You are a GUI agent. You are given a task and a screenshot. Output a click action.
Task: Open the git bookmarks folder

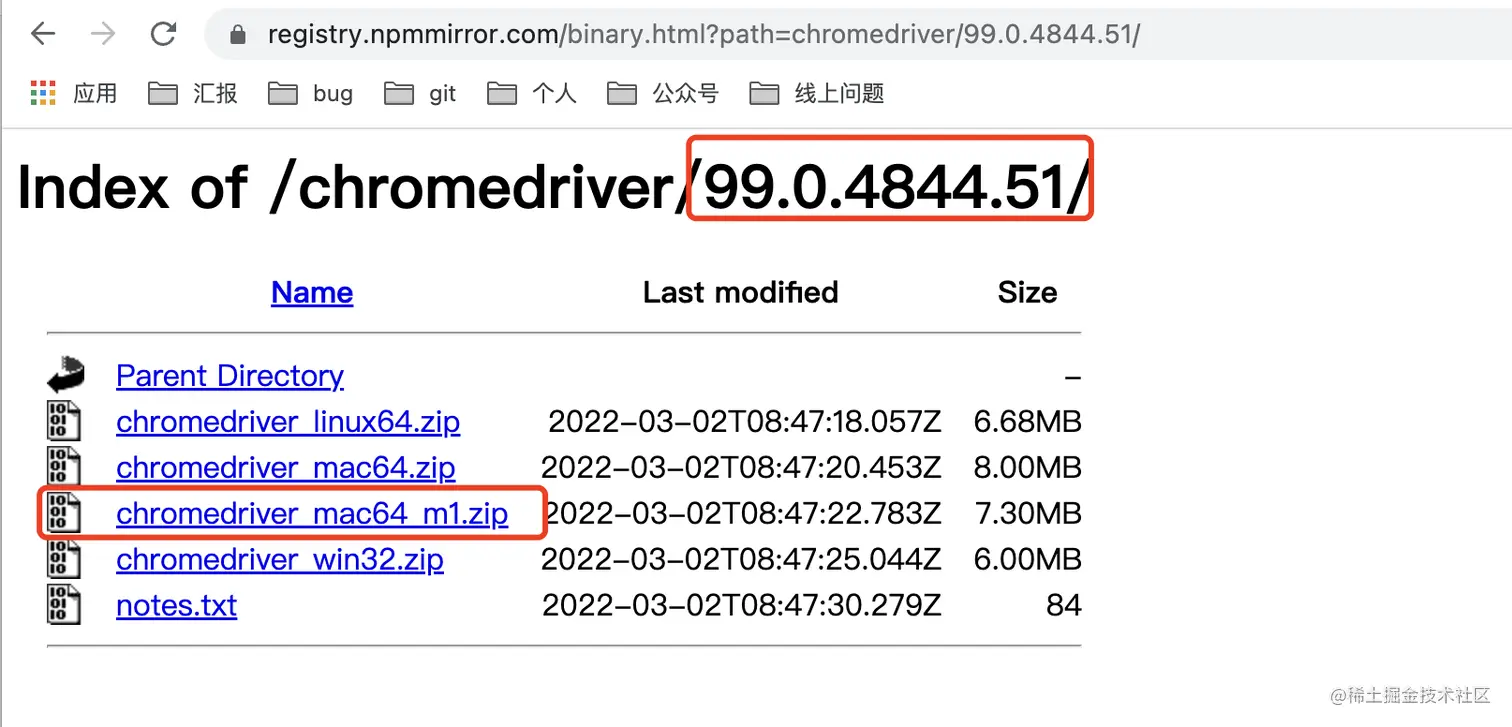tap(420, 94)
